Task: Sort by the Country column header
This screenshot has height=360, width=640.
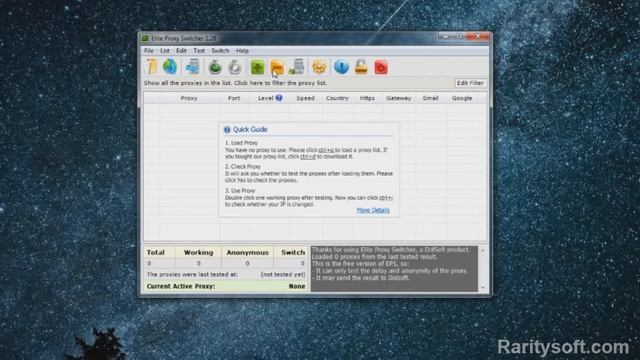Action: pos(337,98)
